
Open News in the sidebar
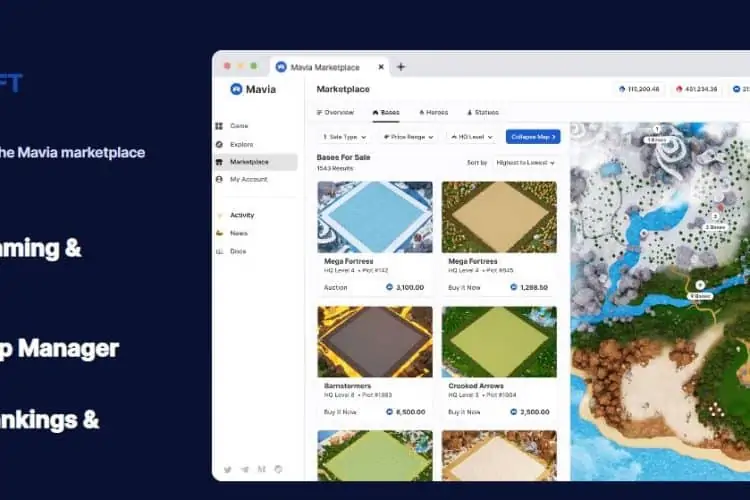coord(255,233)
